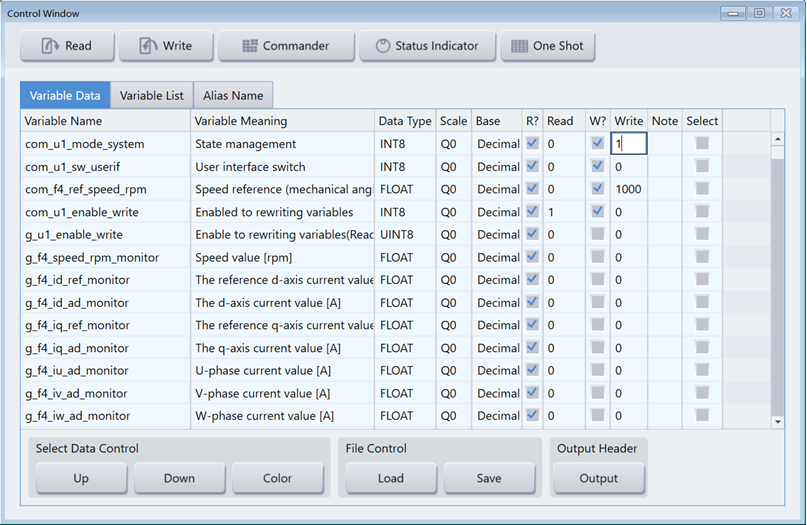The width and height of the screenshot is (807, 525).
Task: Maximize the Control Window
Action: pyautogui.click(x=759, y=13)
